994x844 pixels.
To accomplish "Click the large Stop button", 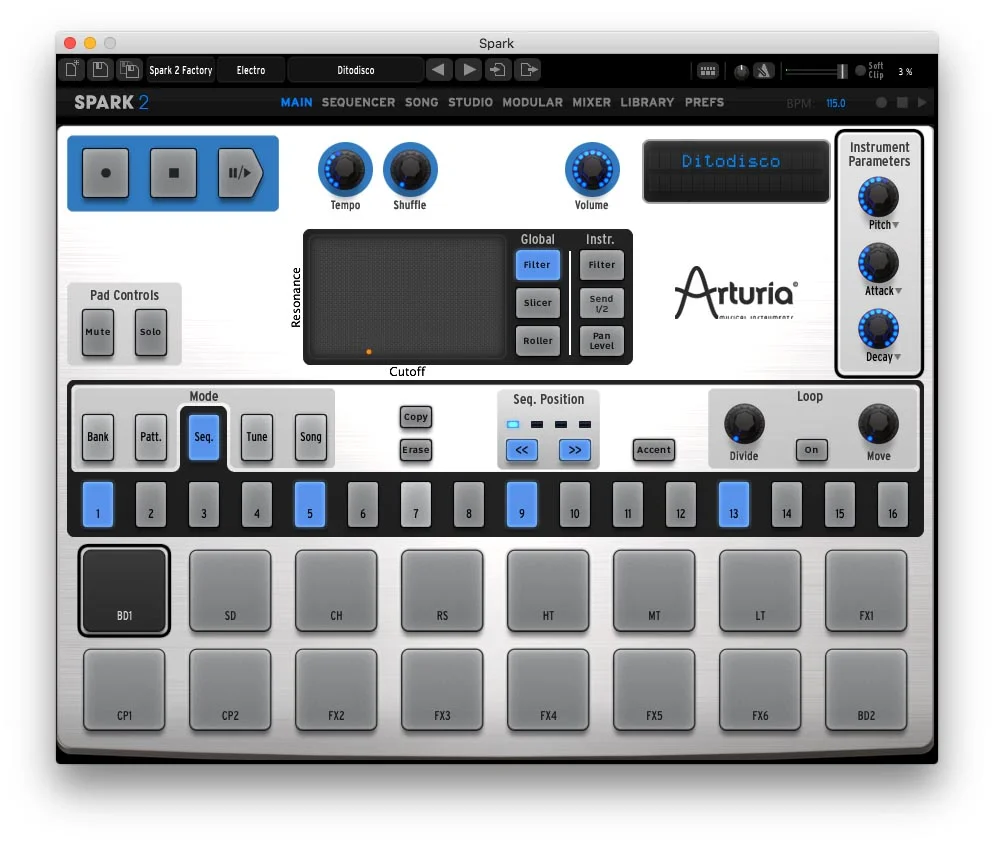I will point(174,172).
